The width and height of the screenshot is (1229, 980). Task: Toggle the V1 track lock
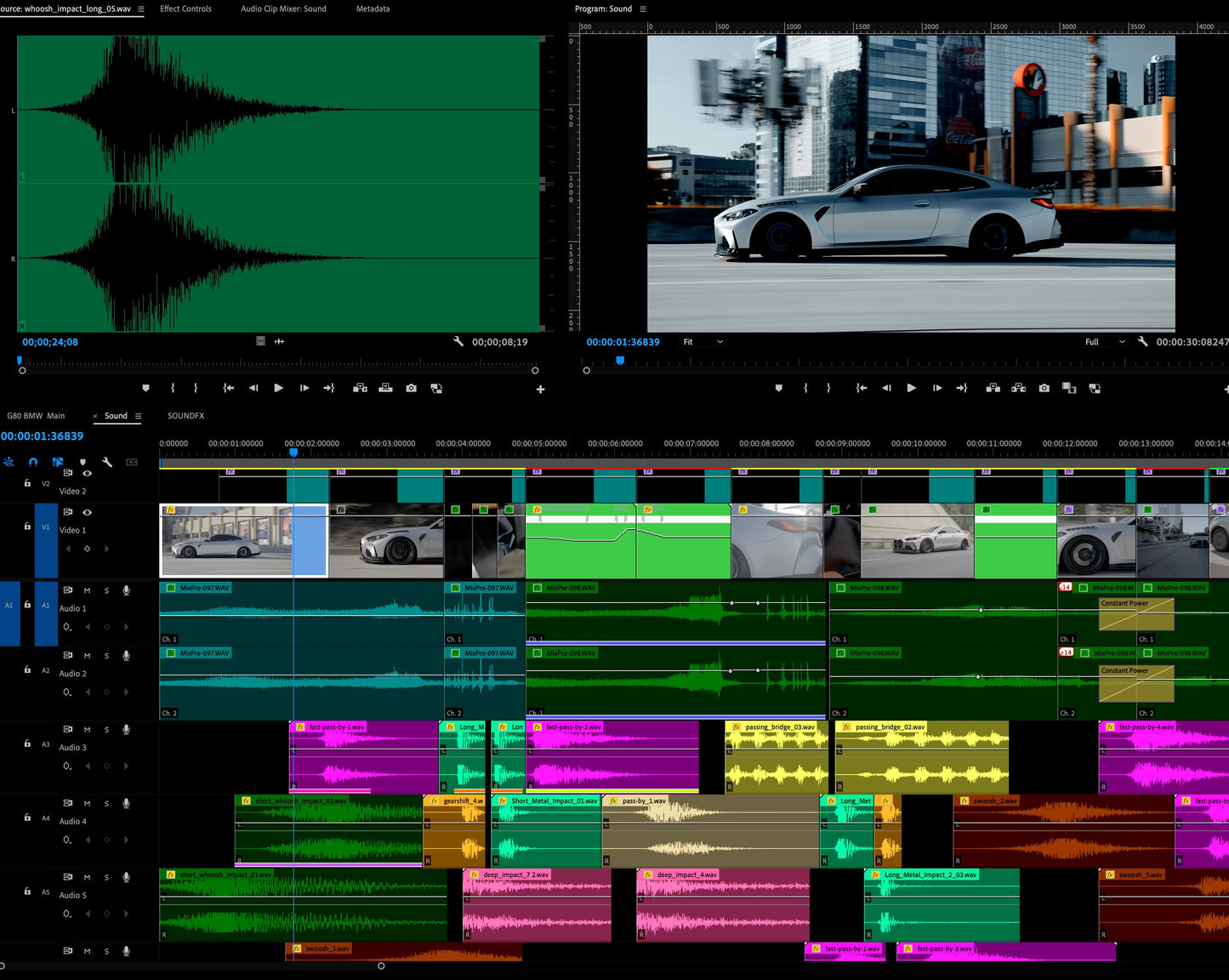(x=27, y=527)
